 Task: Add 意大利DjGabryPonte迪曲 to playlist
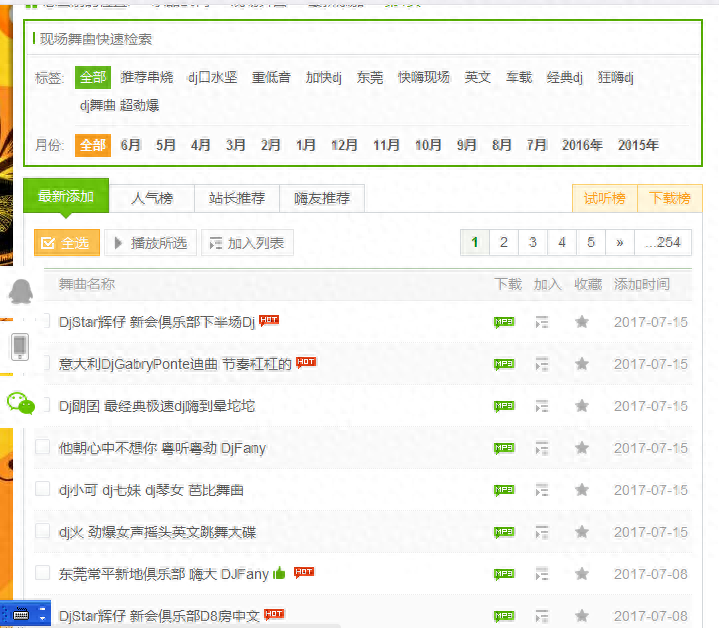tap(542, 364)
